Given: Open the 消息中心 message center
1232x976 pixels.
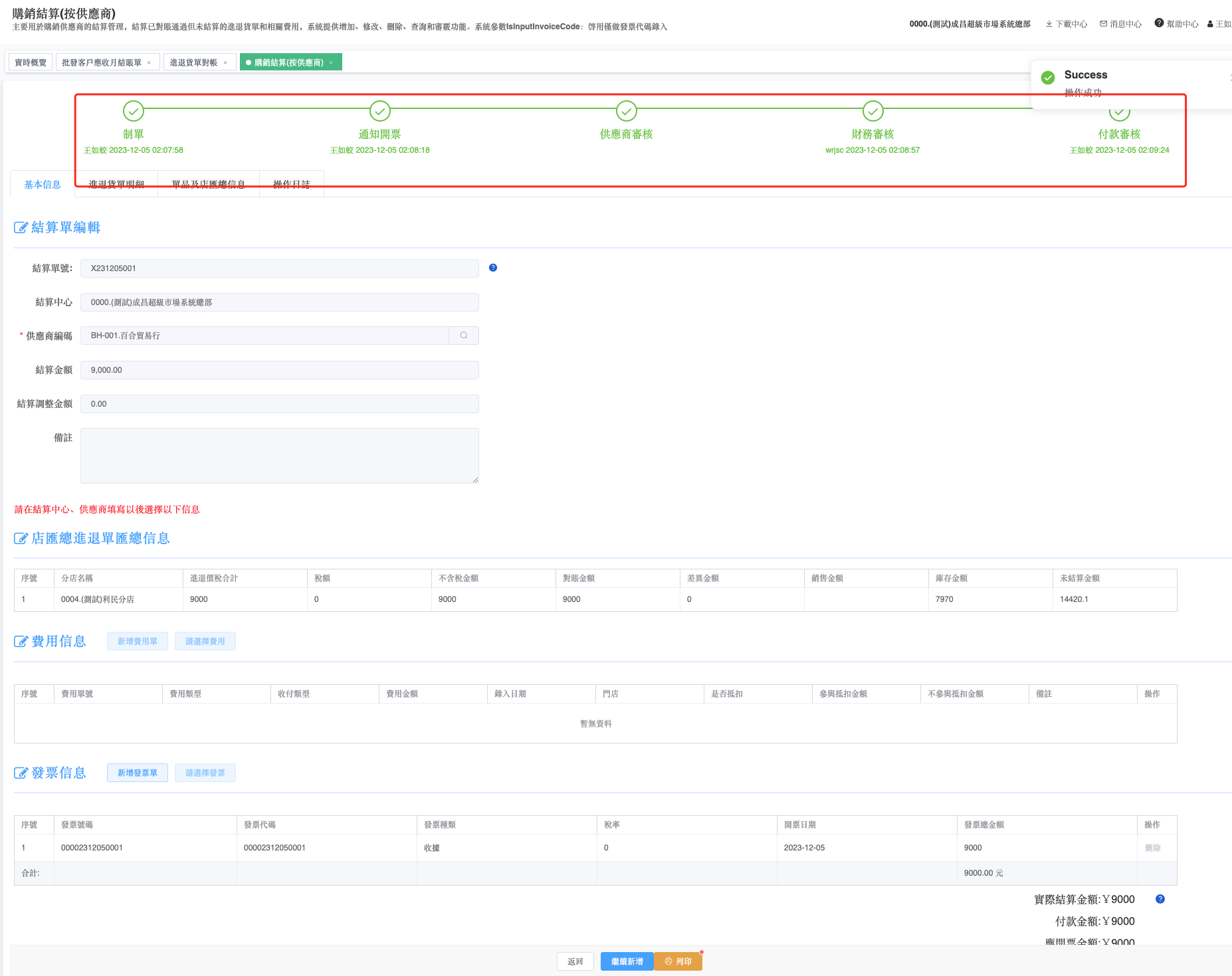Looking at the screenshot, I should [1121, 24].
